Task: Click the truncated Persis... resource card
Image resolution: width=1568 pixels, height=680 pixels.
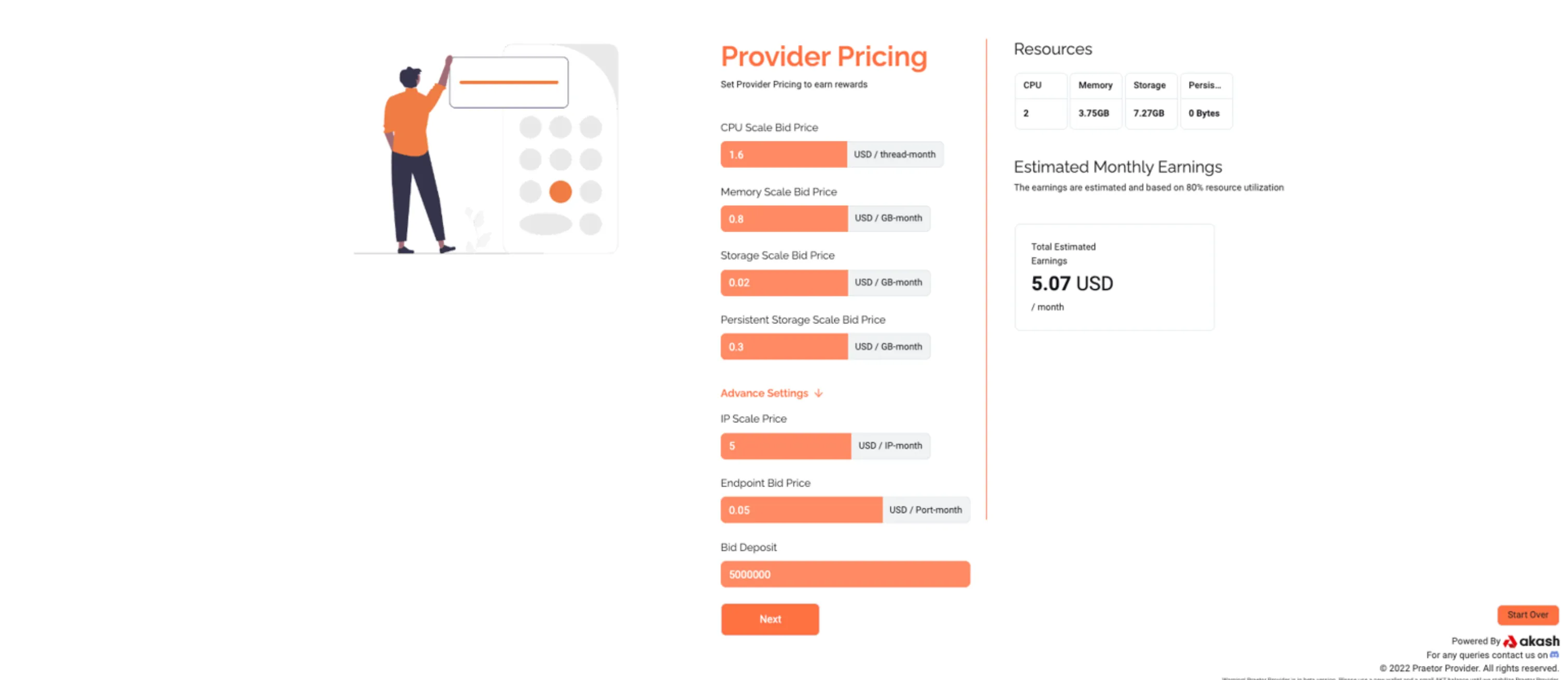Action: [x=1206, y=101]
